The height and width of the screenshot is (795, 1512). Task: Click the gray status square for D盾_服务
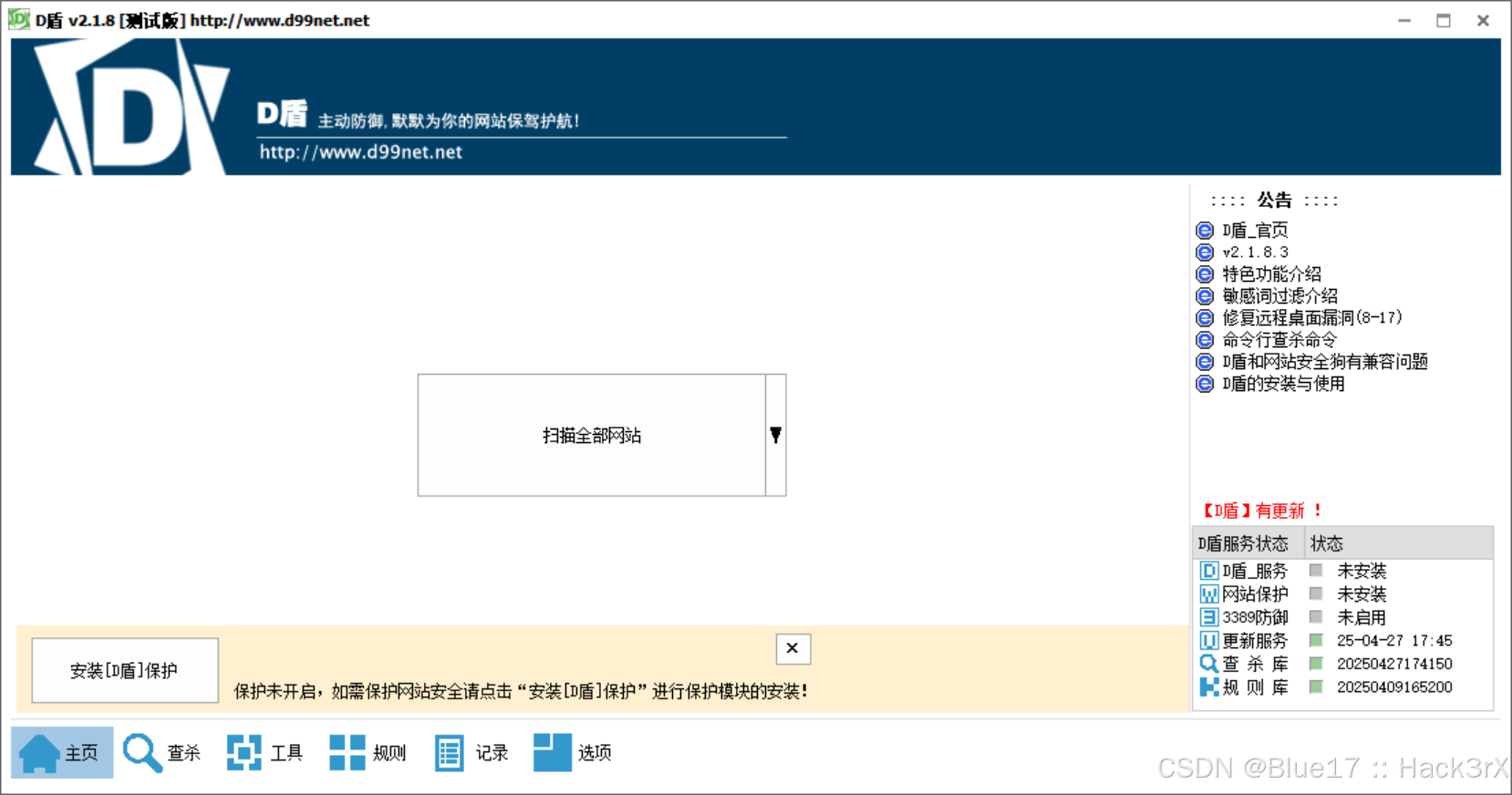pyautogui.click(x=1316, y=570)
